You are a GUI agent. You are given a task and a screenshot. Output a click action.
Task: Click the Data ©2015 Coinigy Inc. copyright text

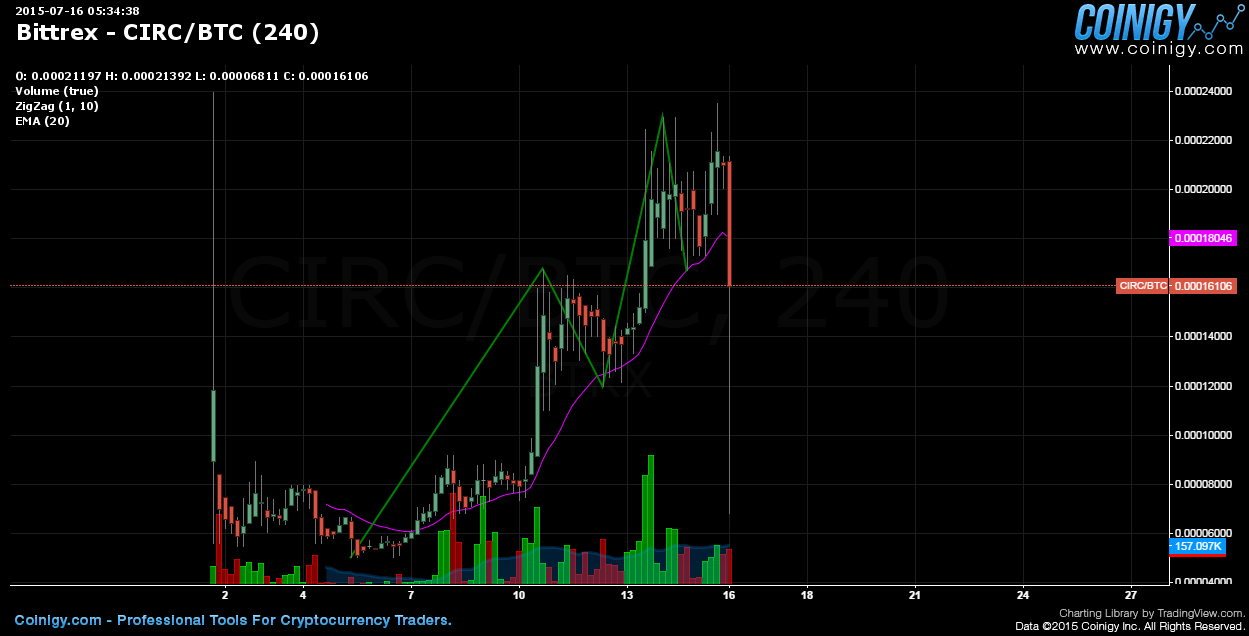(1129, 626)
